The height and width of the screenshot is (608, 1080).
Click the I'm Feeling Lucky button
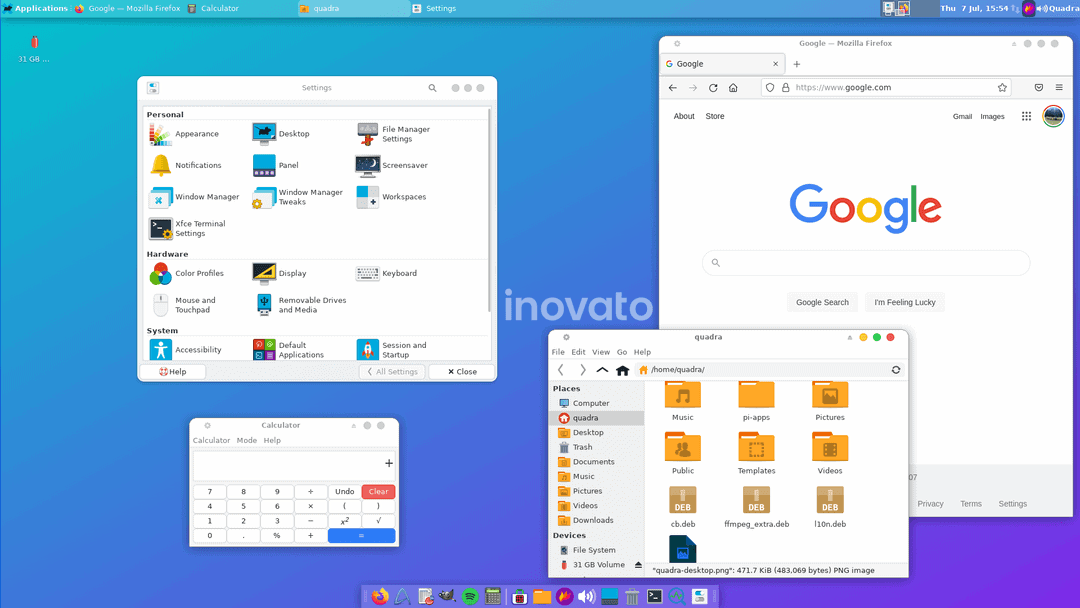(x=904, y=301)
